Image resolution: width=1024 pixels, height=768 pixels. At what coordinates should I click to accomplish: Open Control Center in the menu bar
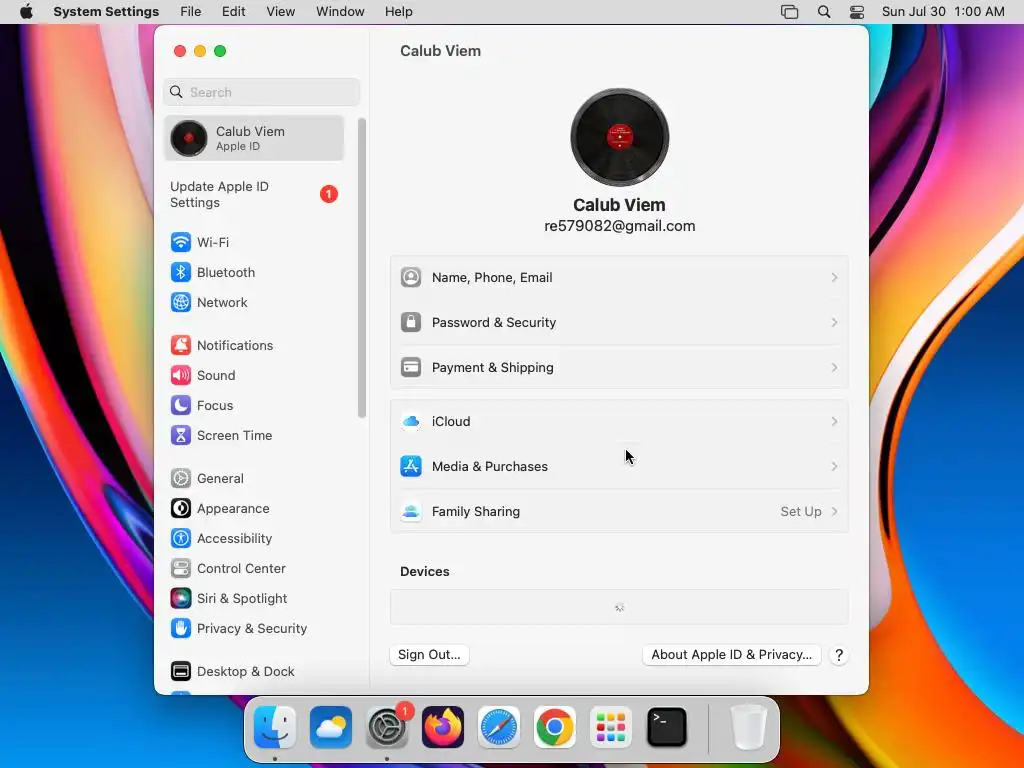[857, 12]
